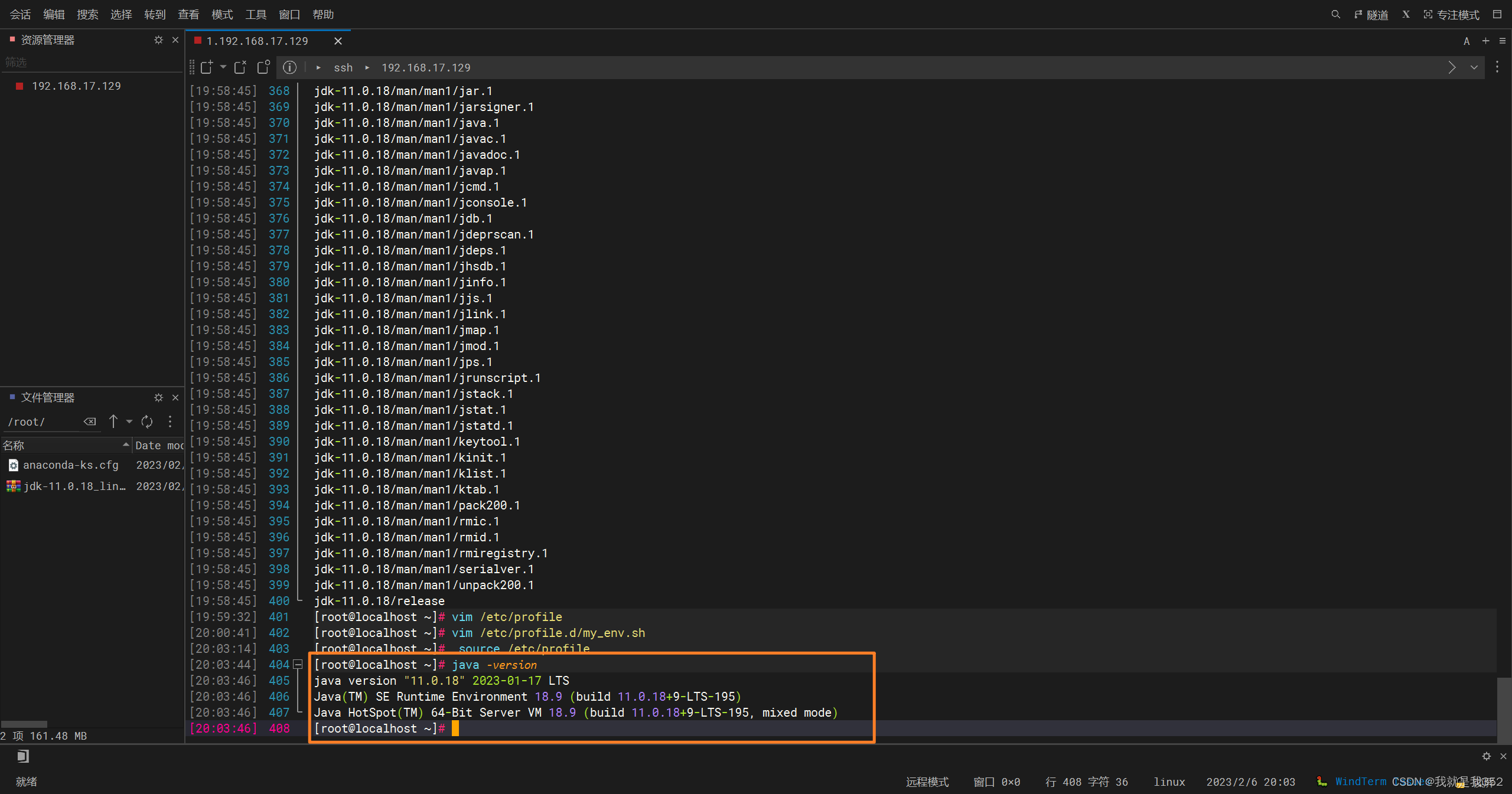Select the 1.192.168.17.129 session tab
The image size is (1512, 794).
tap(257, 41)
